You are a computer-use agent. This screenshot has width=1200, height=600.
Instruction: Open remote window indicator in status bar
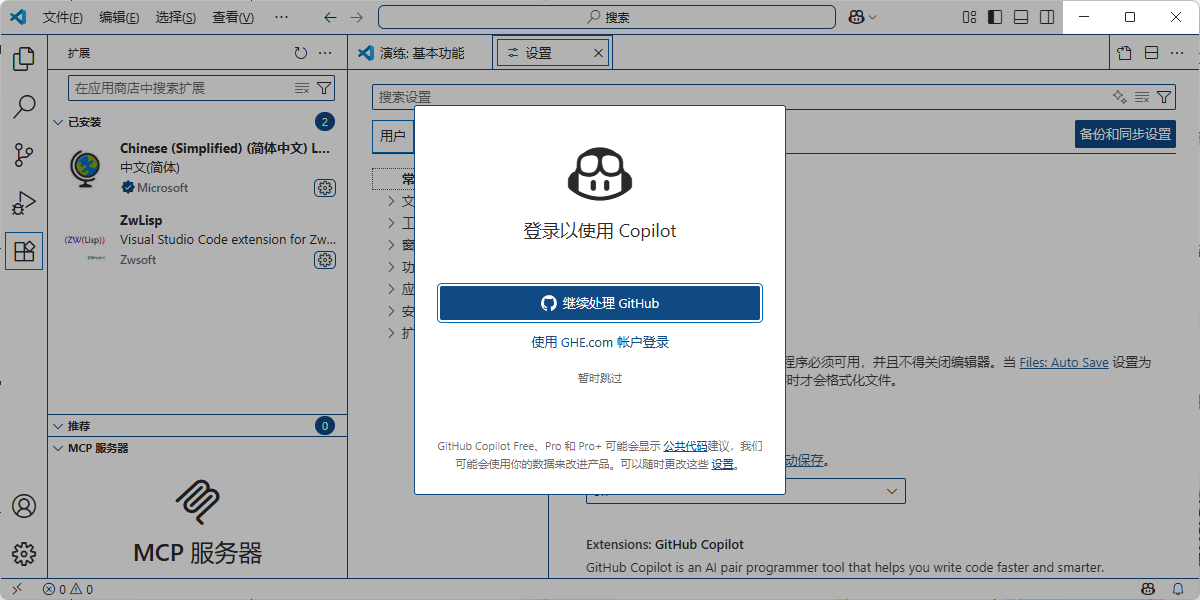17,589
